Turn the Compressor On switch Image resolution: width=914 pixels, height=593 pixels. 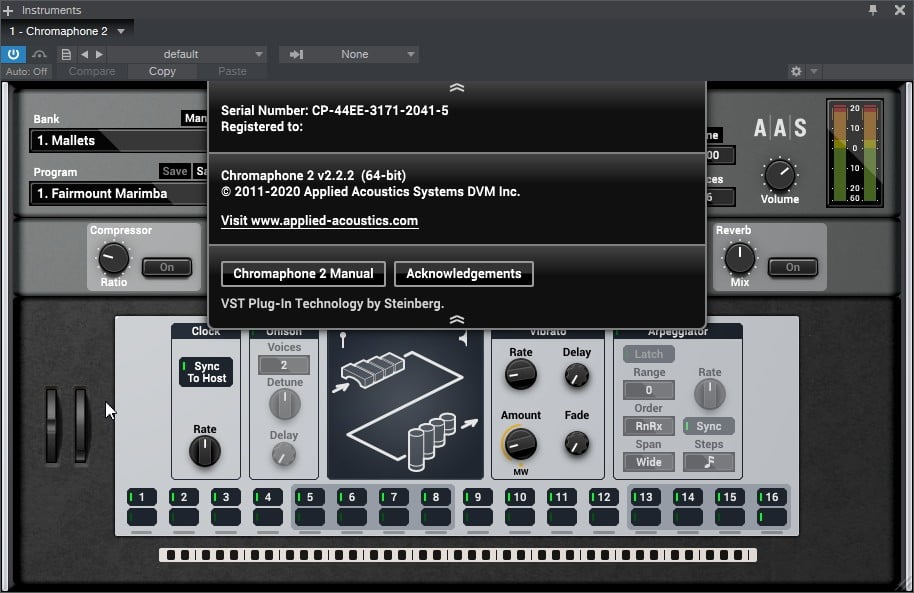167,267
